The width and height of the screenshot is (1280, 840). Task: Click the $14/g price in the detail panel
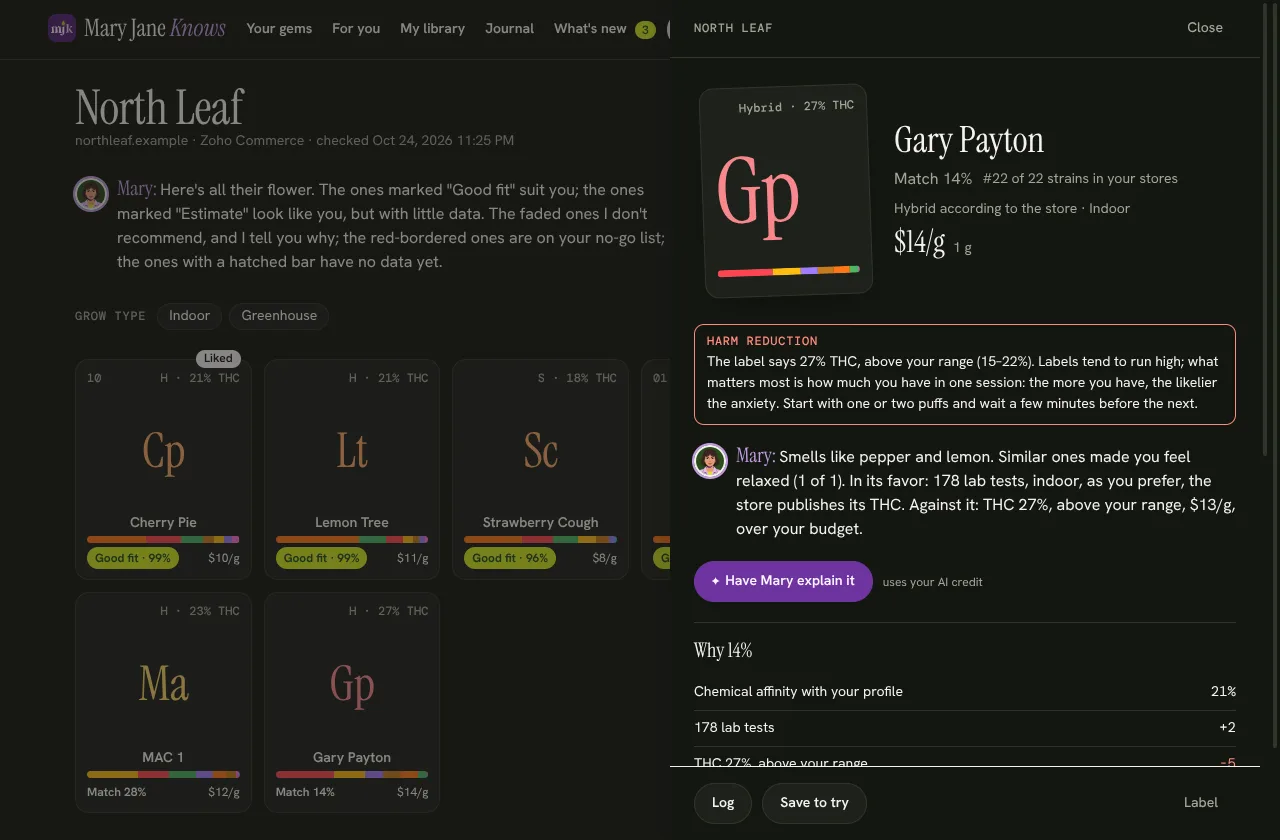tap(919, 242)
